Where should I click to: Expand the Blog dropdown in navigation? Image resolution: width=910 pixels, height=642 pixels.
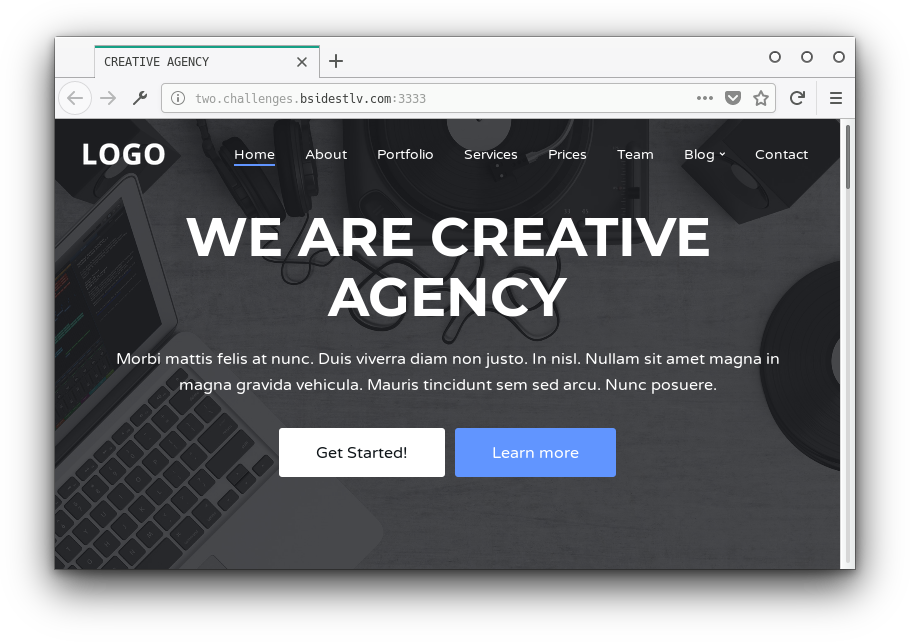(x=705, y=154)
